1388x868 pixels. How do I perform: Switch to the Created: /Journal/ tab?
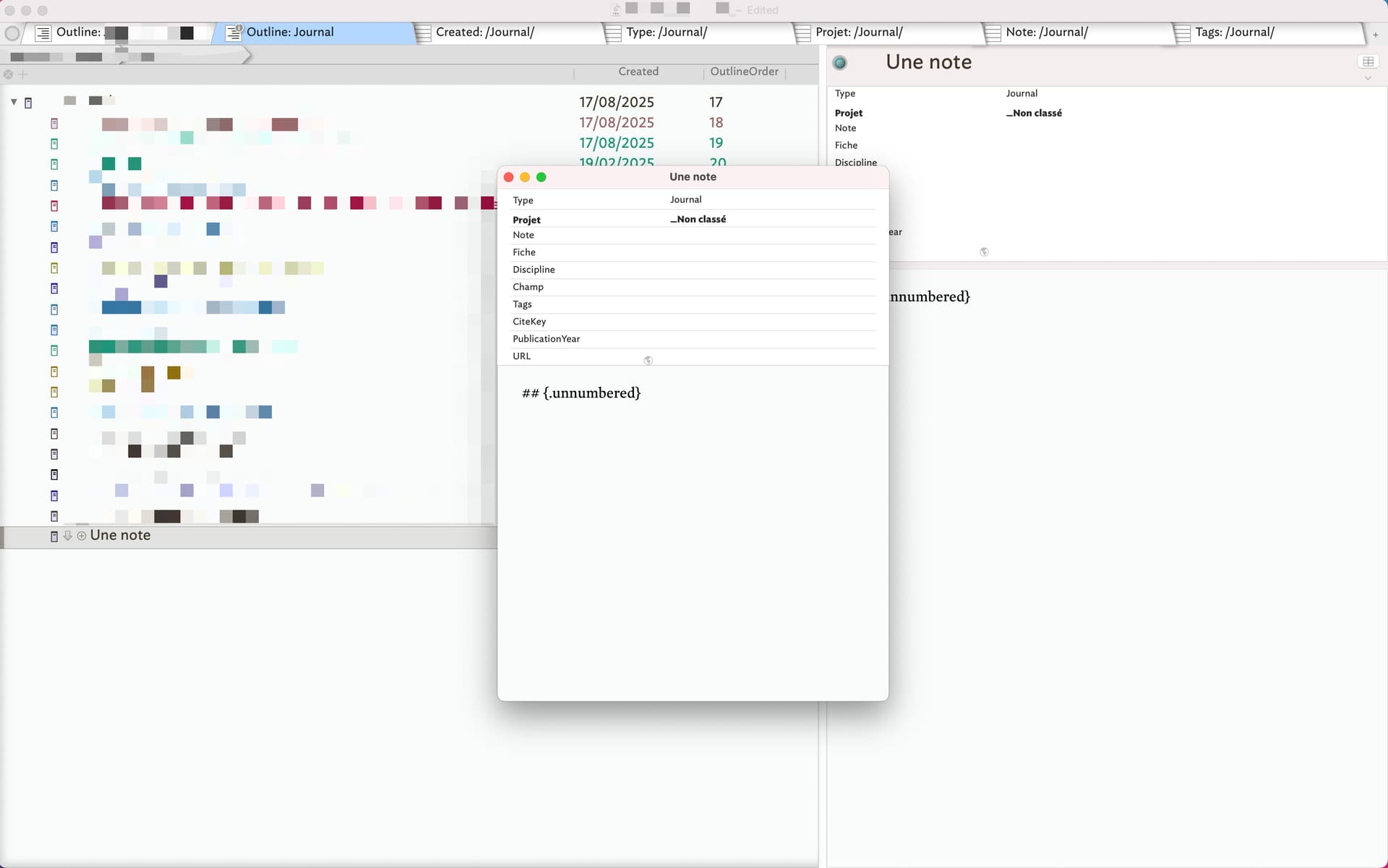tap(484, 33)
